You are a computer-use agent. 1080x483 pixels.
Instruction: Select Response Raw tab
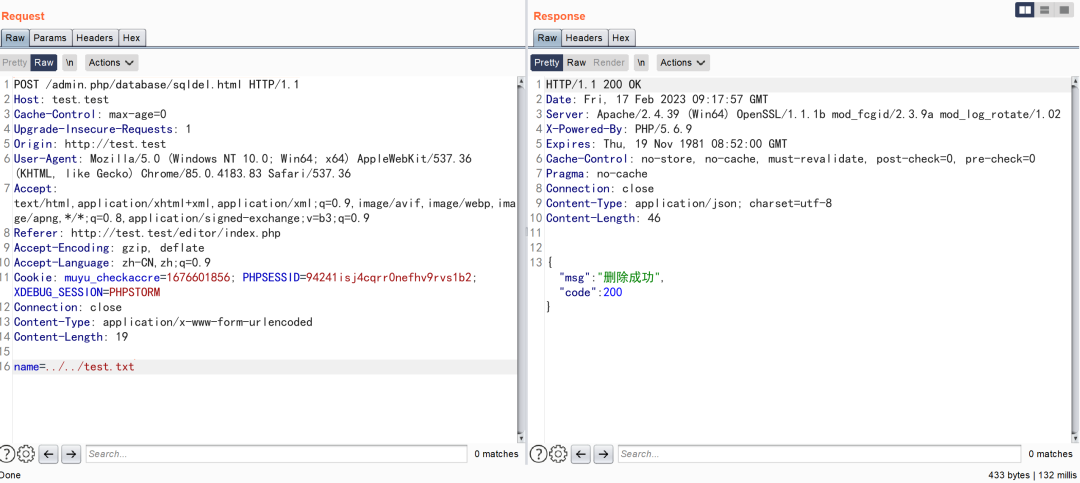pos(547,38)
